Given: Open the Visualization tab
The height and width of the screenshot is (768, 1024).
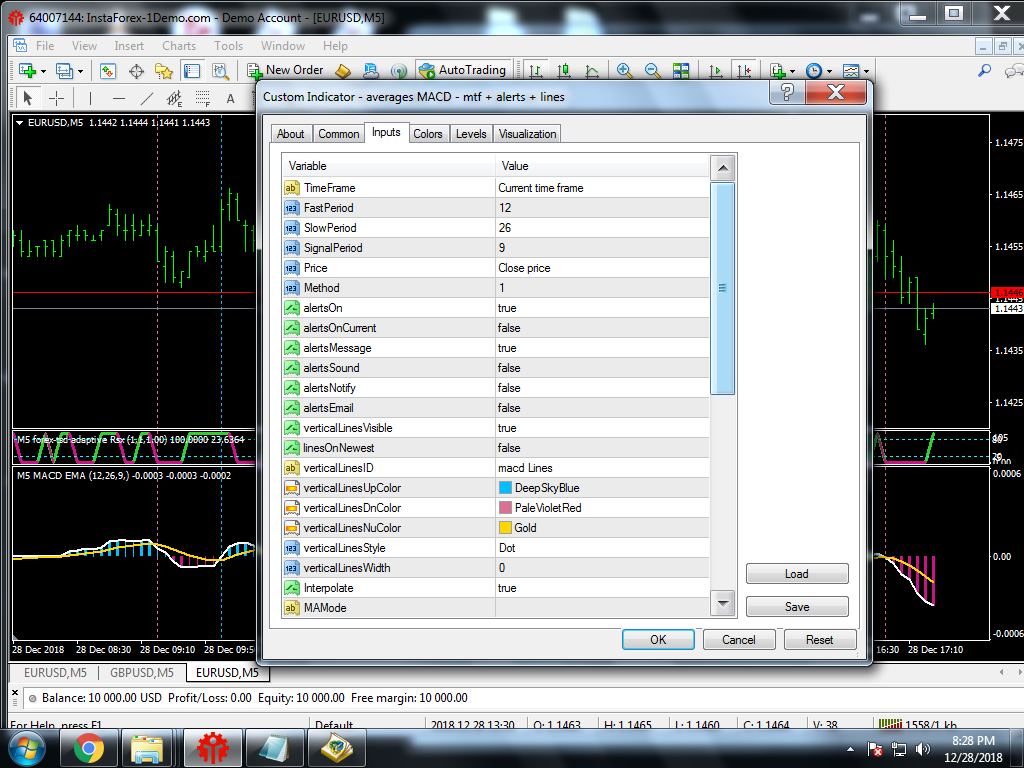Looking at the screenshot, I should [x=527, y=134].
